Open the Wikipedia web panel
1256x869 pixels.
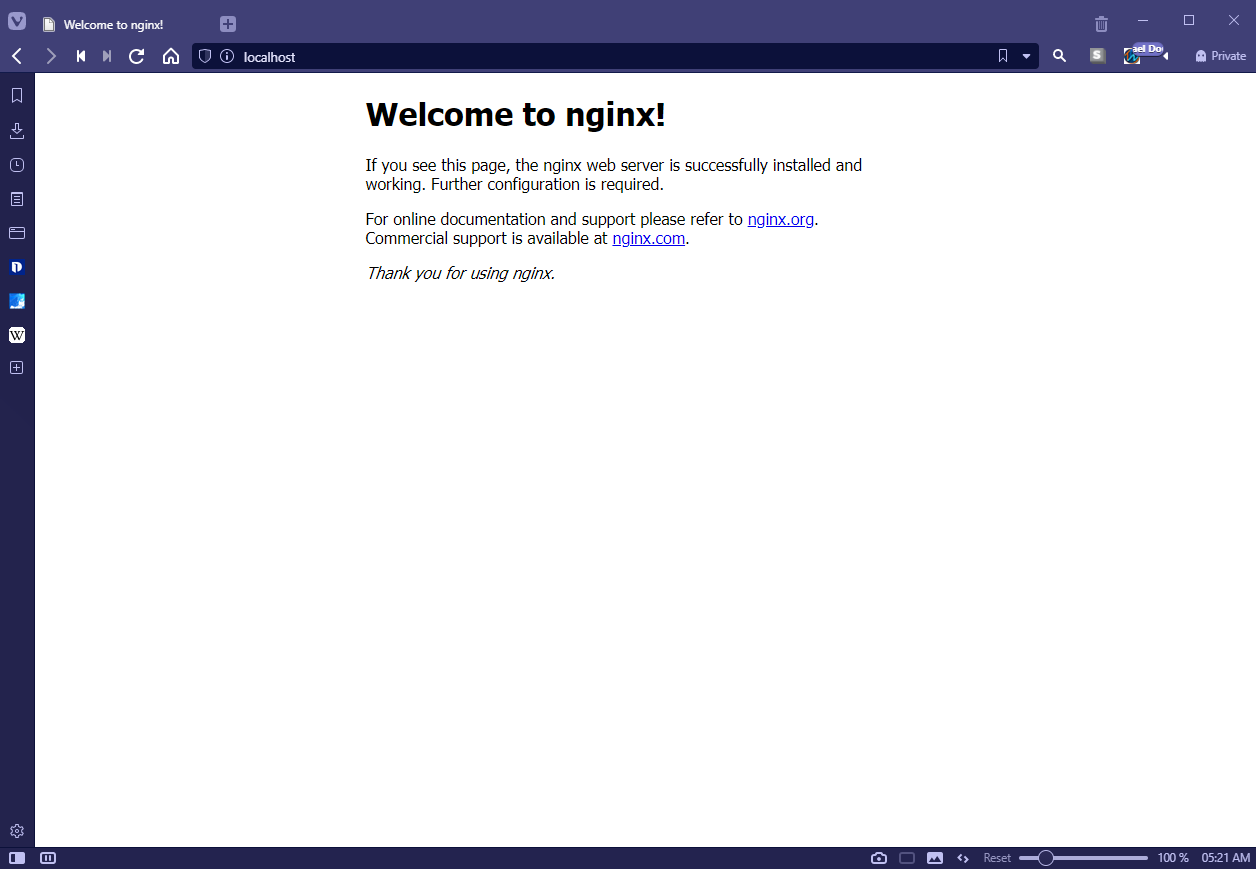(x=17, y=335)
